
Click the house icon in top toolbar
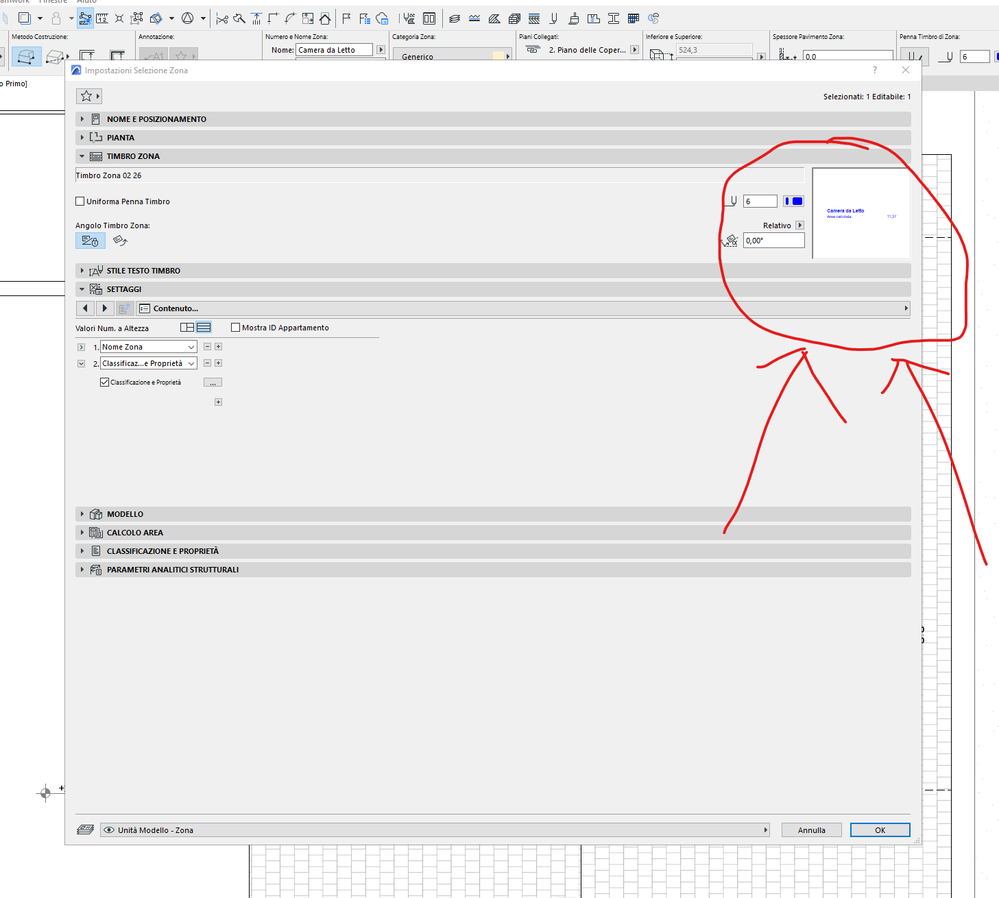(325, 18)
